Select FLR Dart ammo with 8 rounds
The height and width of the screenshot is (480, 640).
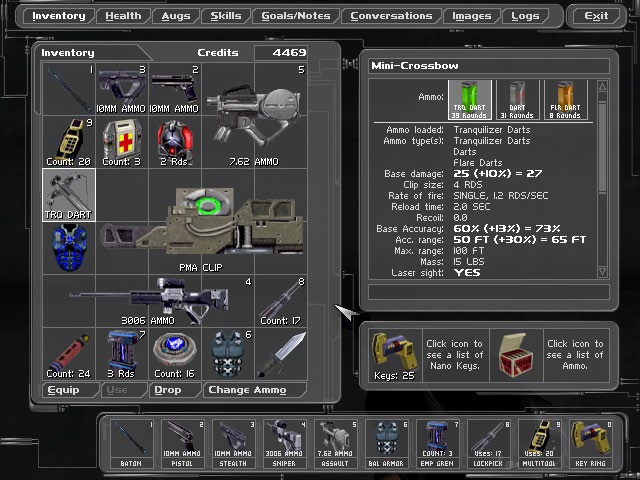click(x=568, y=100)
